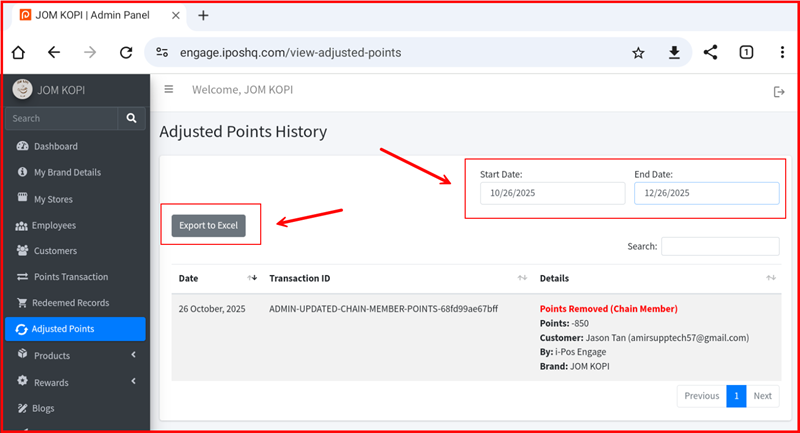The width and height of the screenshot is (800, 433).
Task: Click the share icon in browser toolbar
Action: click(710, 53)
